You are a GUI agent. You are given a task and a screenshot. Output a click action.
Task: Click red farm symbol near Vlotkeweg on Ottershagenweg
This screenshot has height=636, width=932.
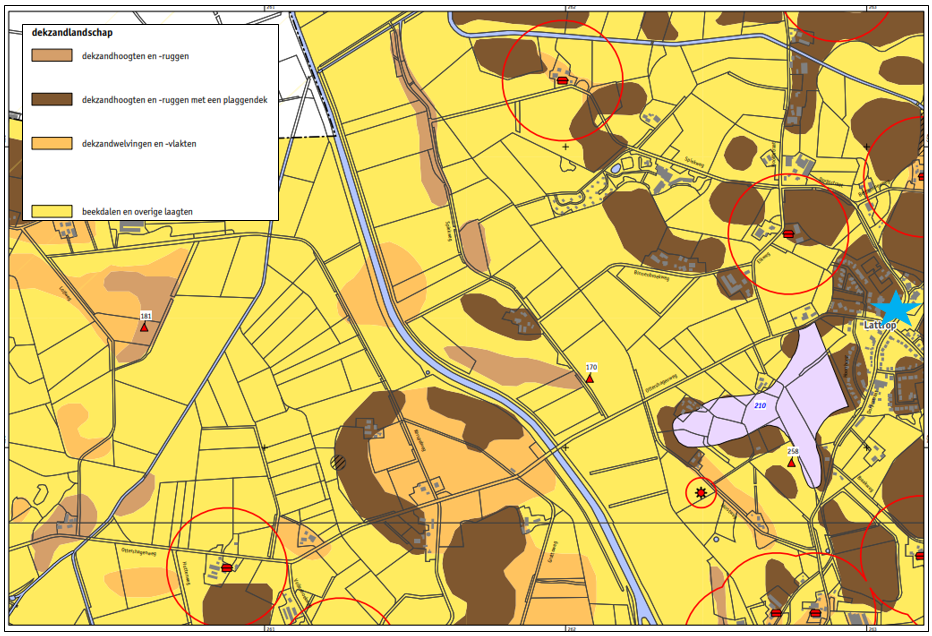tap(226, 568)
